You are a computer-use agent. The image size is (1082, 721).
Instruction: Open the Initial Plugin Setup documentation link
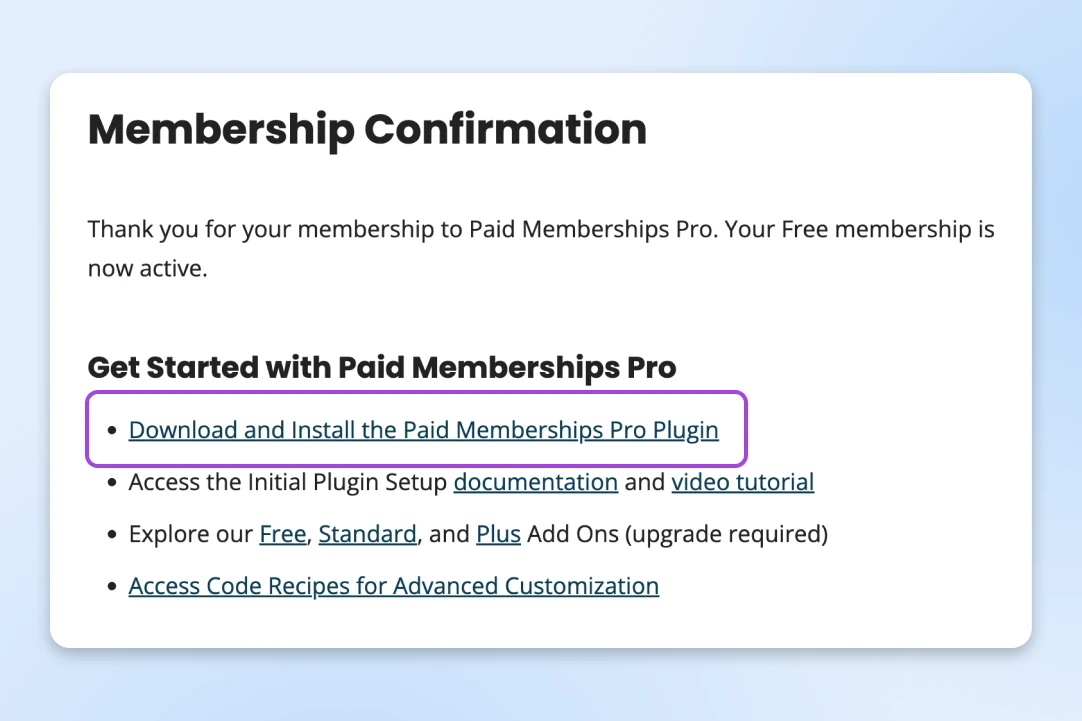click(x=535, y=482)
